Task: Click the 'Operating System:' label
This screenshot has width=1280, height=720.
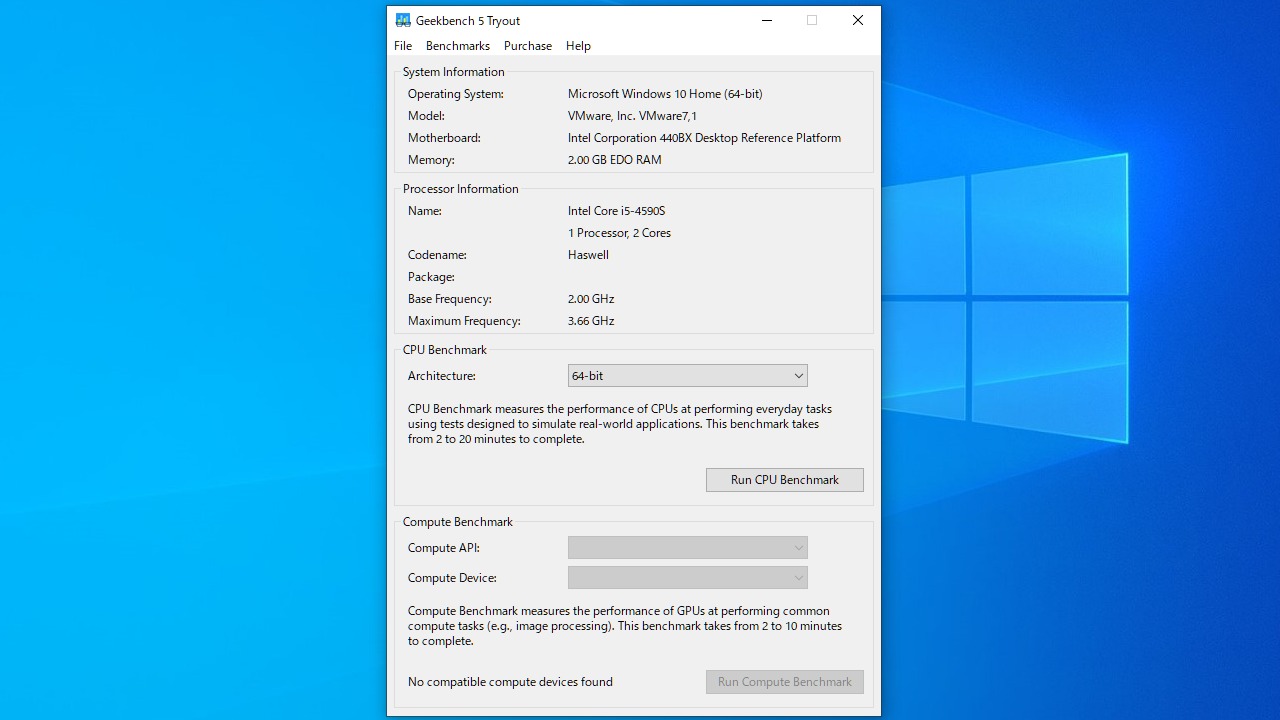Action: point(456,94)
